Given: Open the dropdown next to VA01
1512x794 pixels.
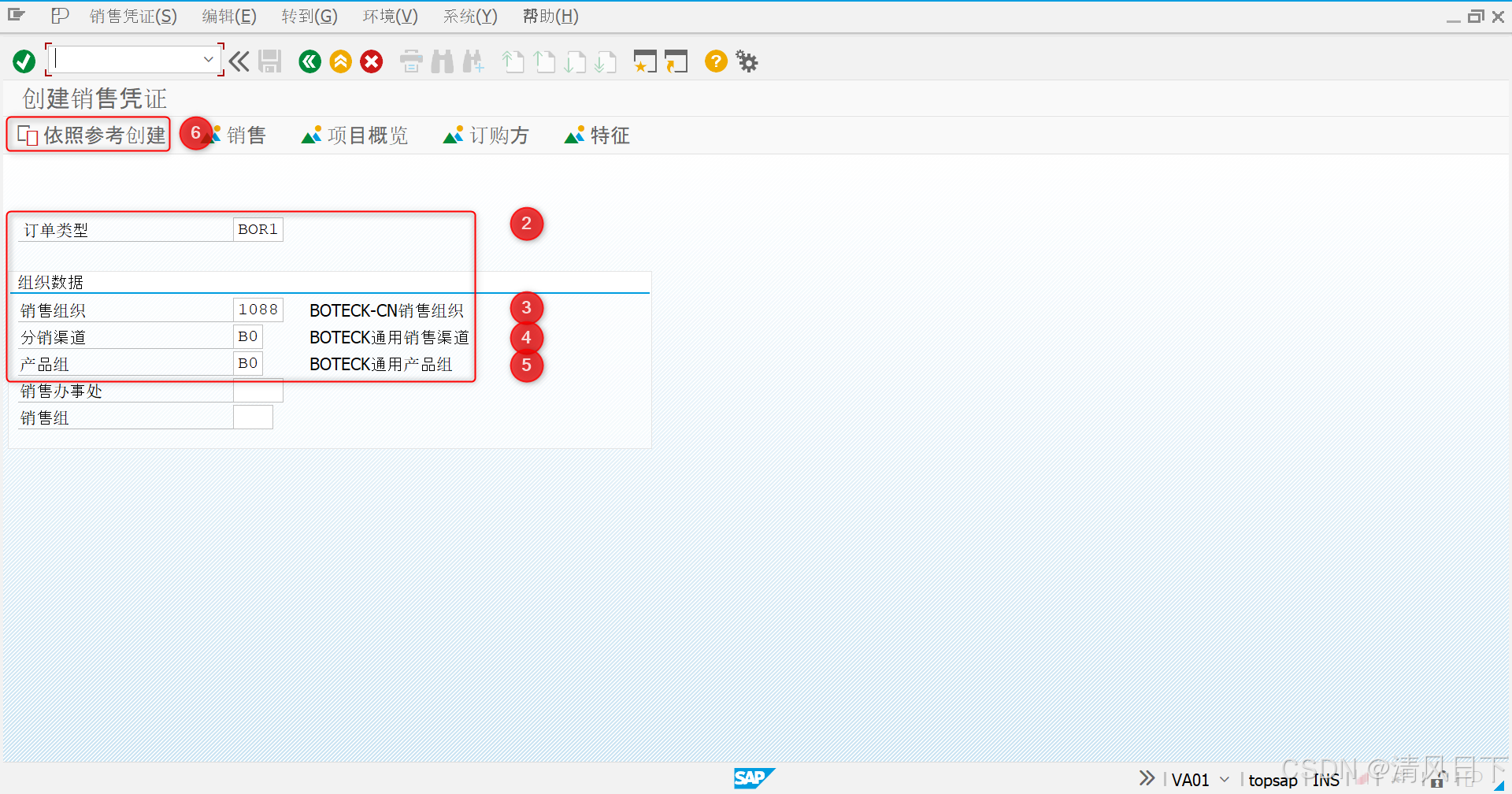Looking at the screenshot, I should pyautogui.click(x=1225, y=780).
